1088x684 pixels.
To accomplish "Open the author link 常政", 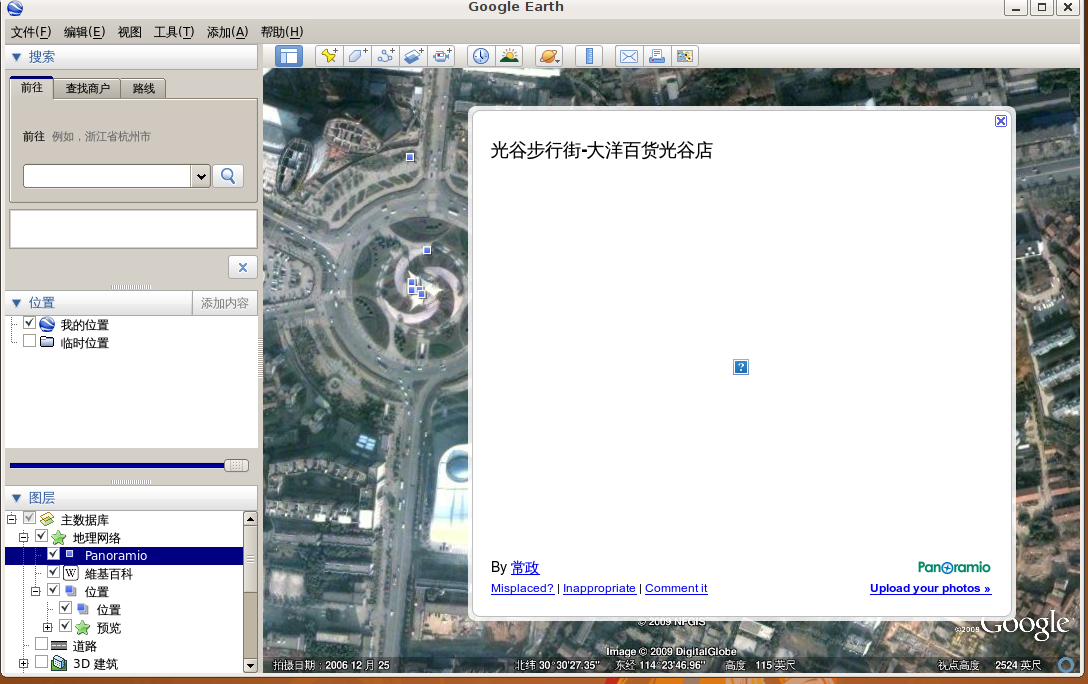I will coord(525,567).
